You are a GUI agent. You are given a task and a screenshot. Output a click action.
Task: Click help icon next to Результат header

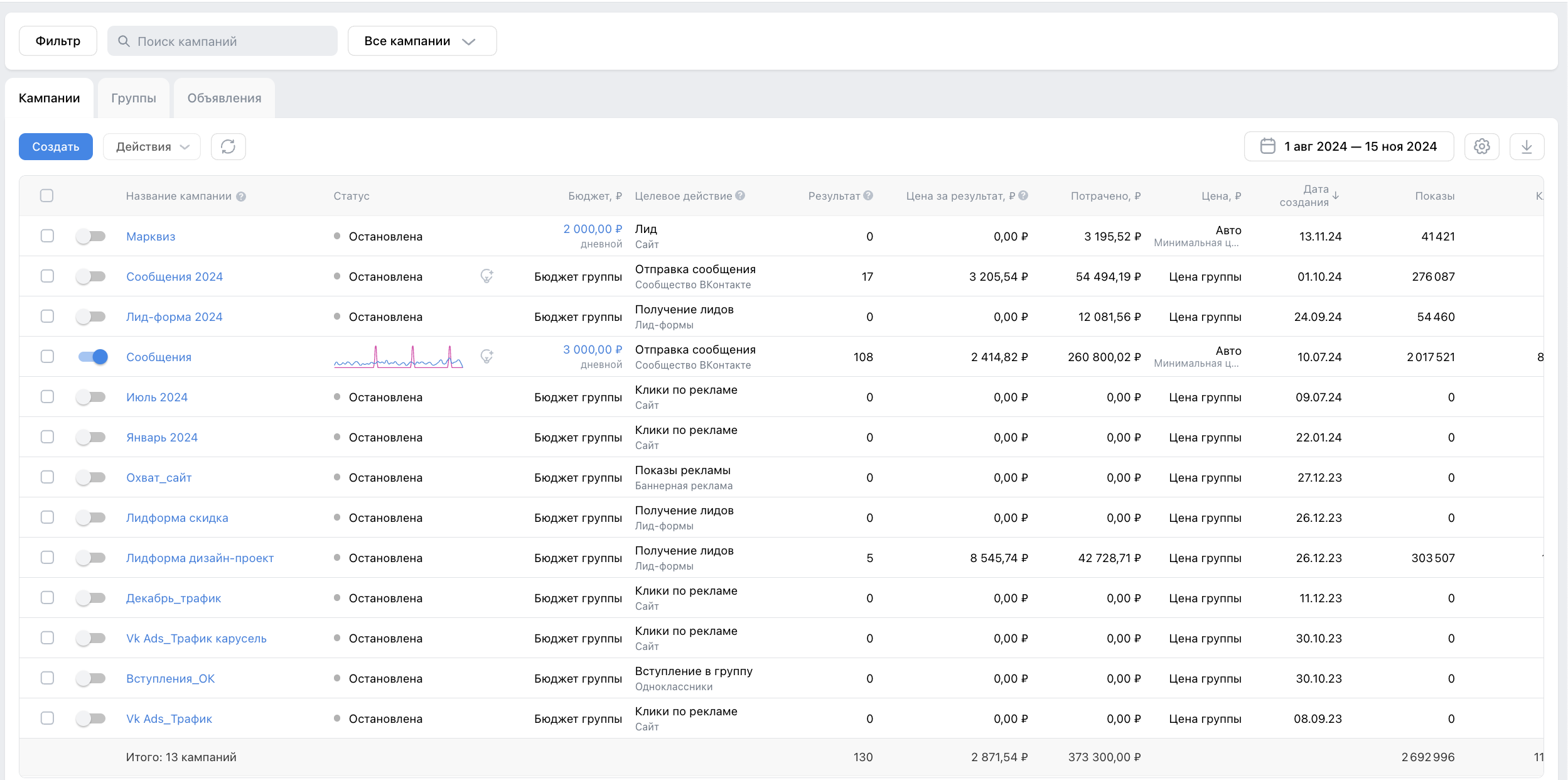[x=868, y=195]
